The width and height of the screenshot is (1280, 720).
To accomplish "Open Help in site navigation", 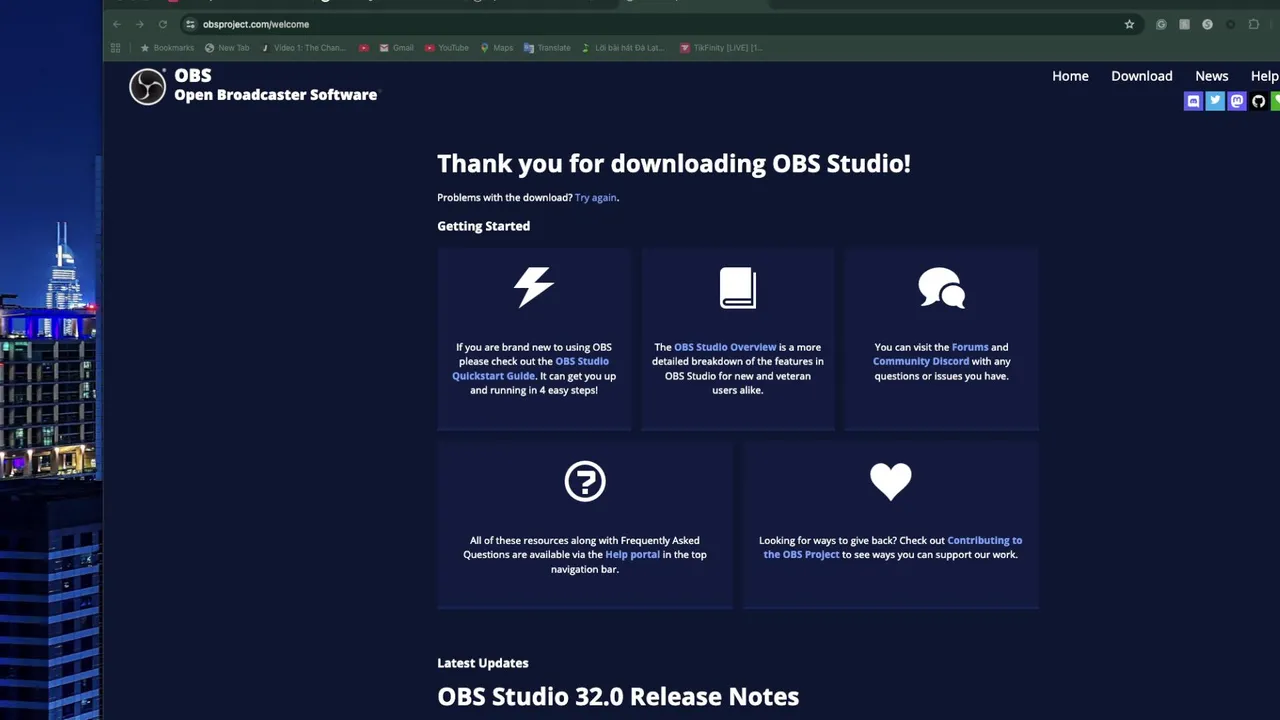I will point(1264,76).
